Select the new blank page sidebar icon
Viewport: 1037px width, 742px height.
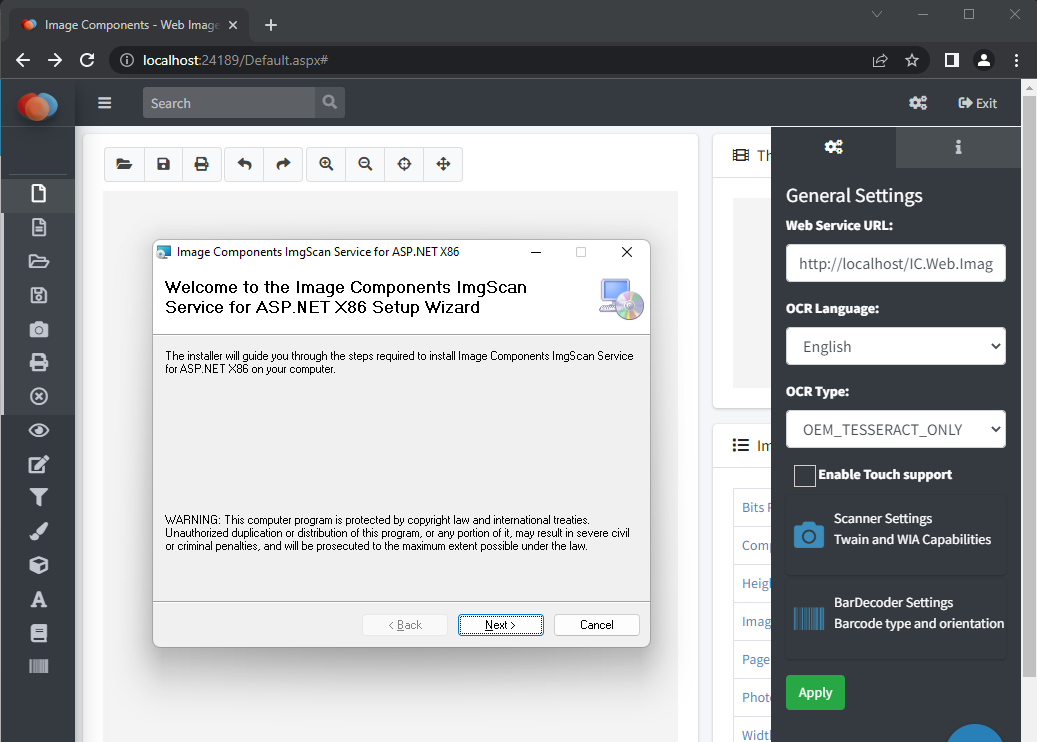(38, 193)
